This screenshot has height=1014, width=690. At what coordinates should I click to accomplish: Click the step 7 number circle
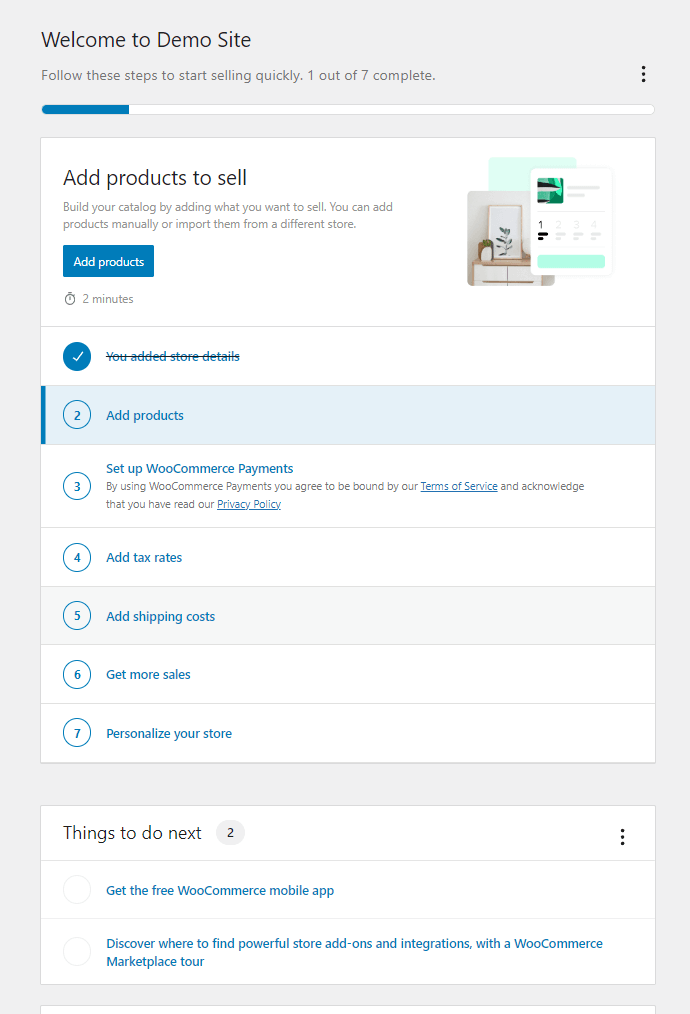click(77, 733)
